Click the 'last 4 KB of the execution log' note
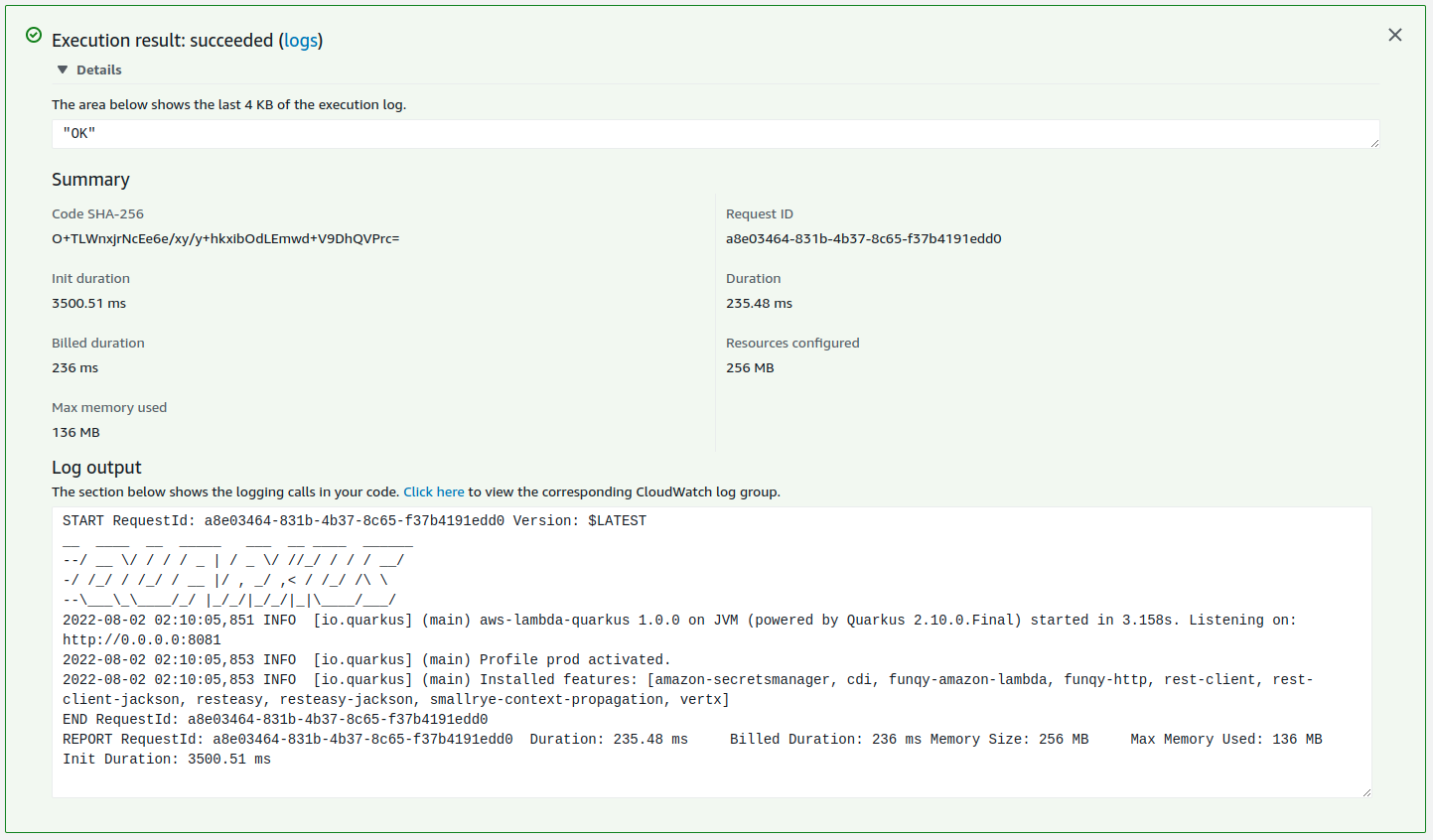This screenshot has width=1433, height=840. tap(228, 104)
